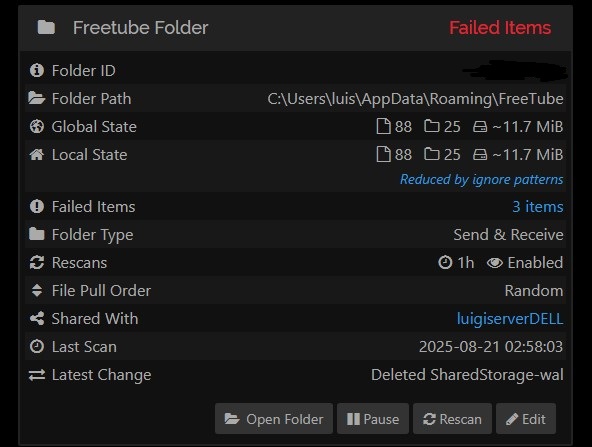Image resolution: width=592 pixels, height=447 pixels.
Task: Click the red Failed Items status label
Action: (x=500, y=28)
